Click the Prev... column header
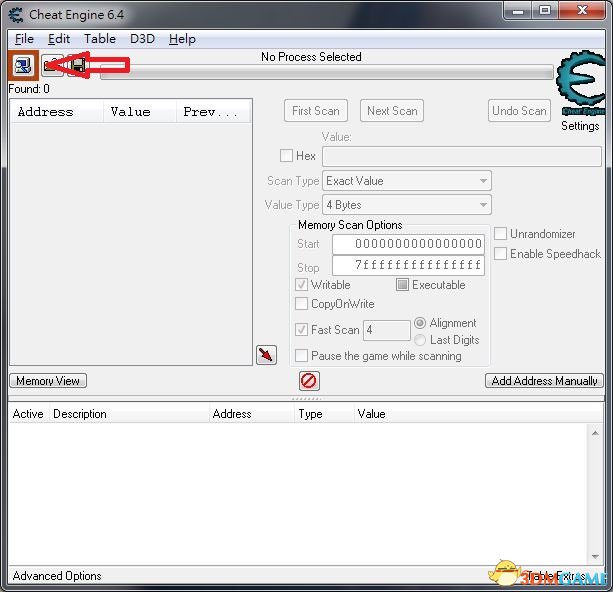Screen dimensions: 613x592 pos(213,112)
